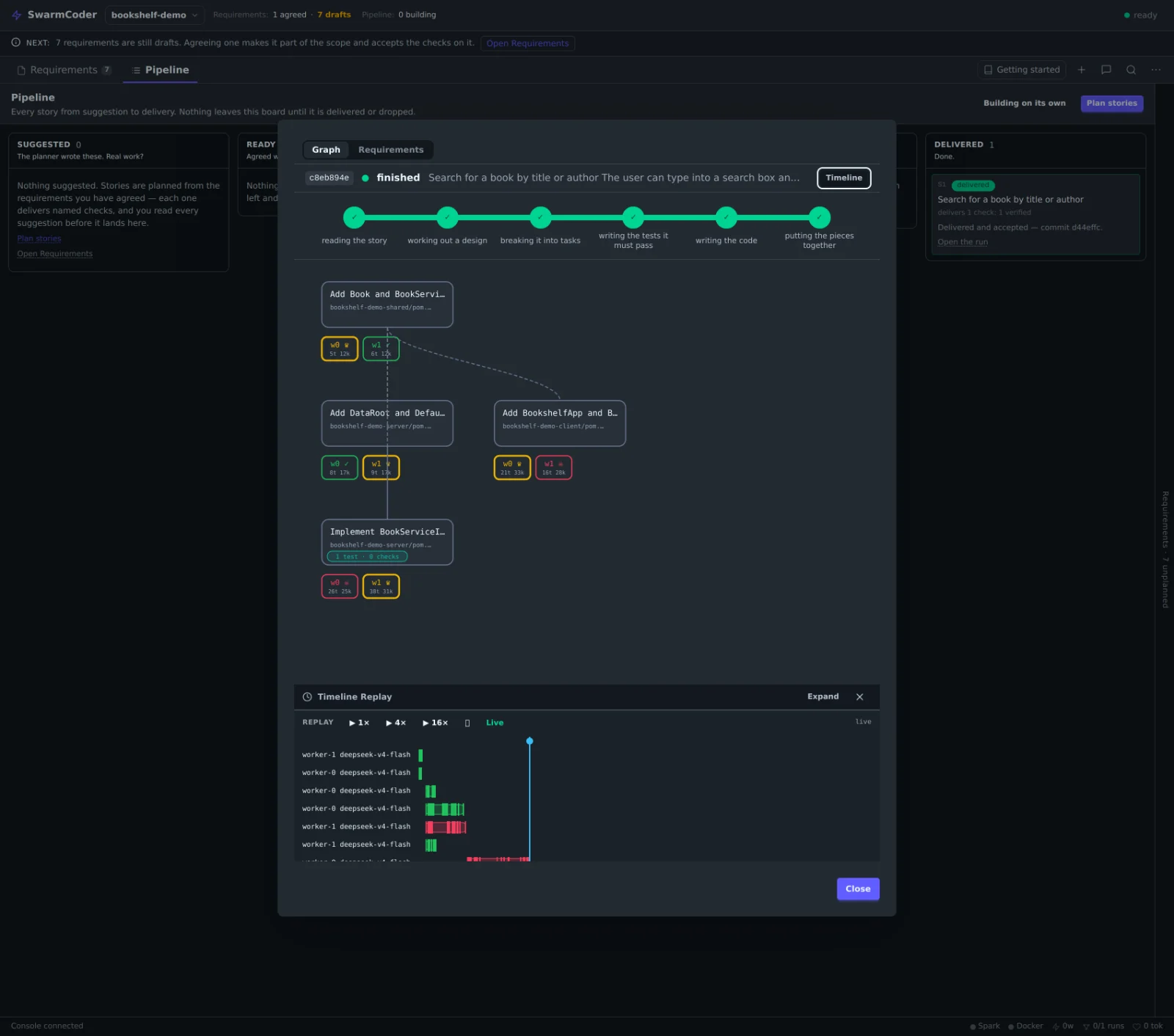
Task: Click the Close button
Action: click(x=858, y=889)
